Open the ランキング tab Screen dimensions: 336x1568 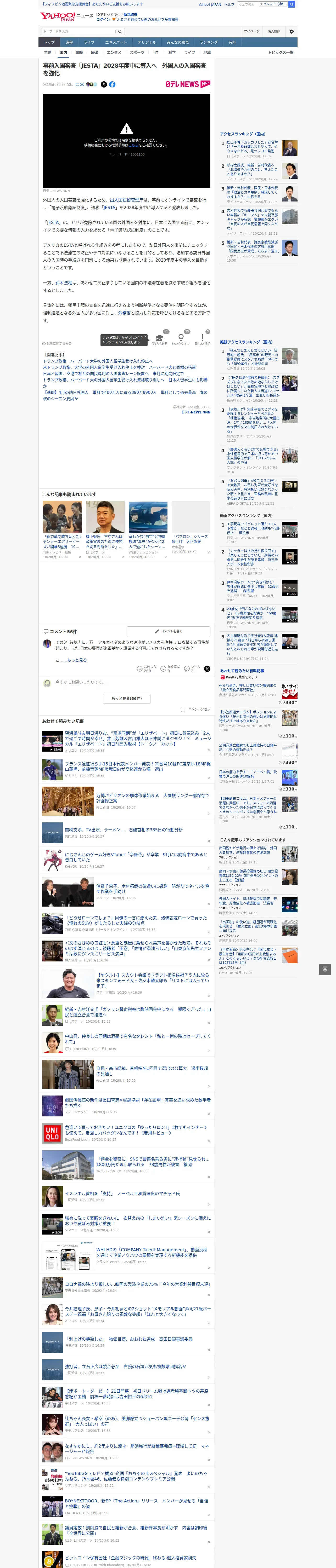[209, 43]
